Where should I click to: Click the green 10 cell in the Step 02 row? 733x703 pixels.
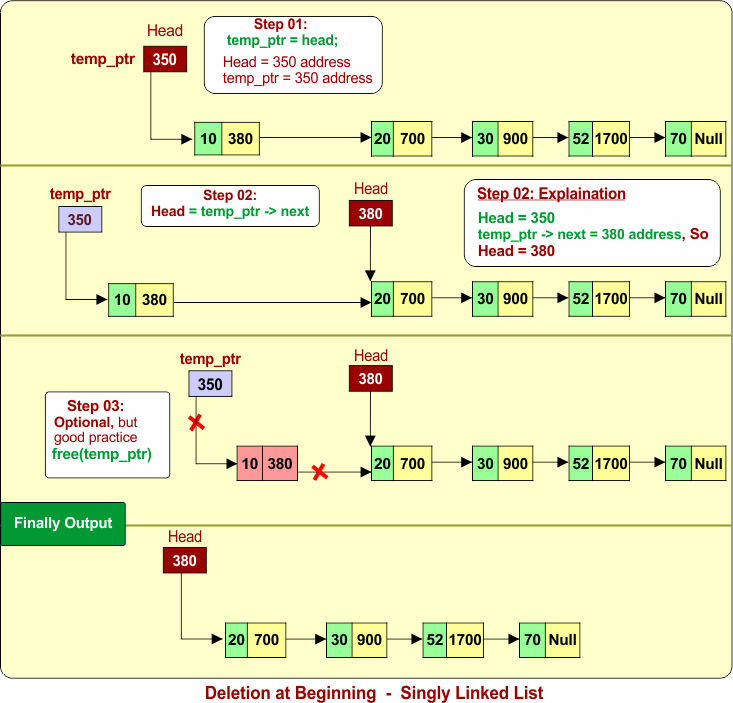tap(122, 300)
